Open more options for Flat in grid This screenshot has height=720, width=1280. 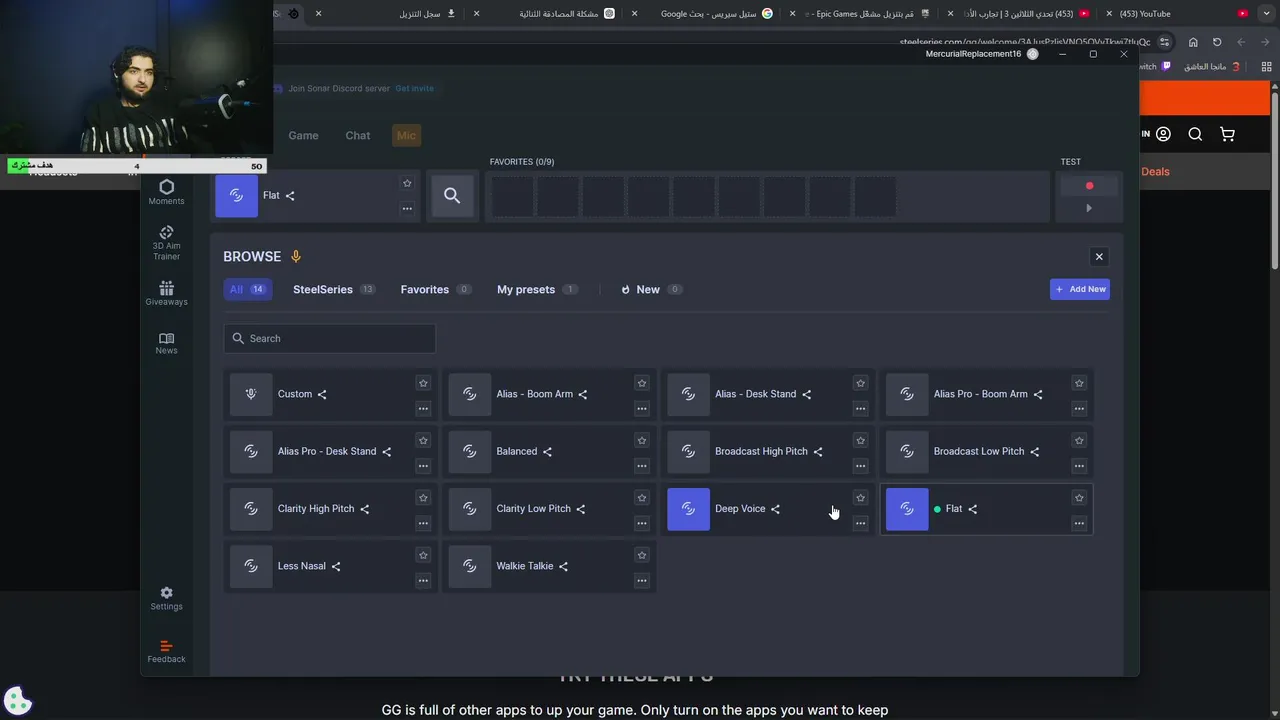(1079, 523)
